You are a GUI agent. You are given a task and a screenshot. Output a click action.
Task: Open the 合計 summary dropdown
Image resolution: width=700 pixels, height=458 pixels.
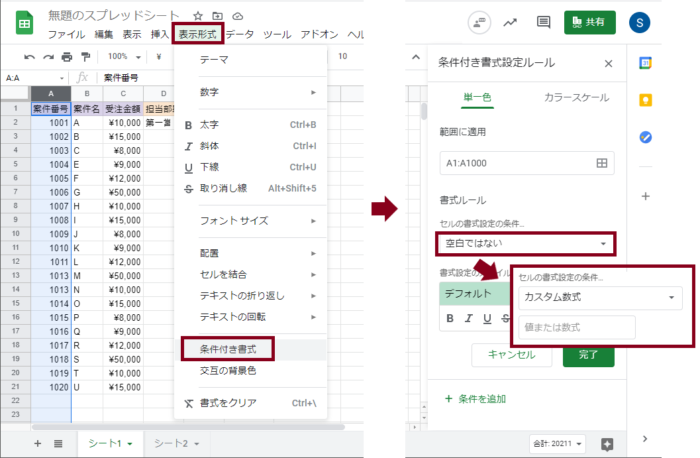pos(556,442)
